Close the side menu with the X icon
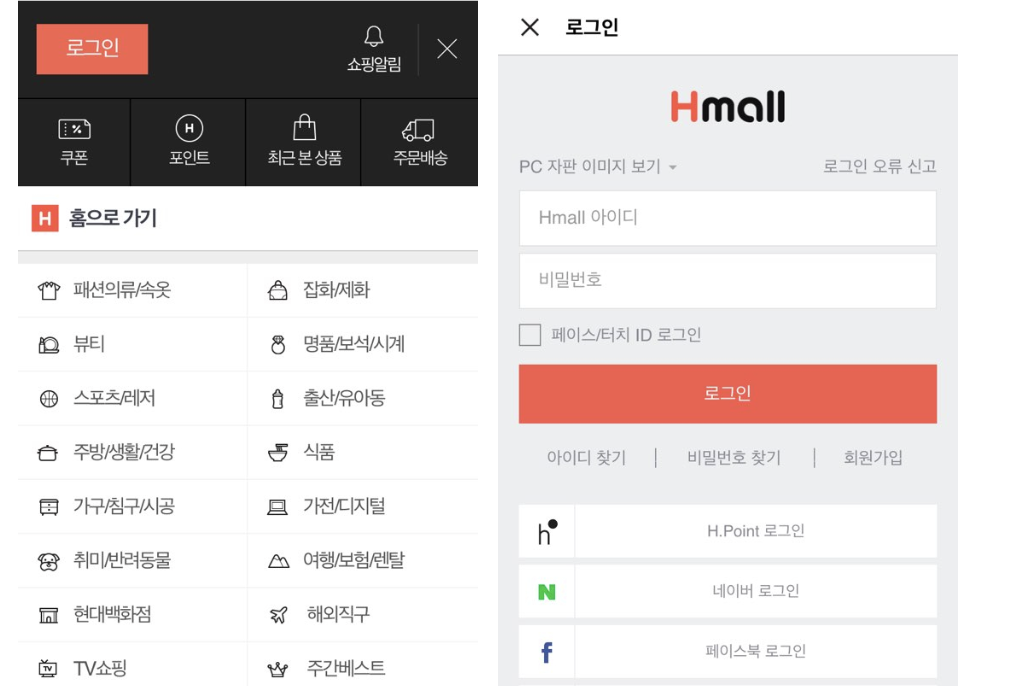Viewport: 1025px width, 686px height. point(447,48)
